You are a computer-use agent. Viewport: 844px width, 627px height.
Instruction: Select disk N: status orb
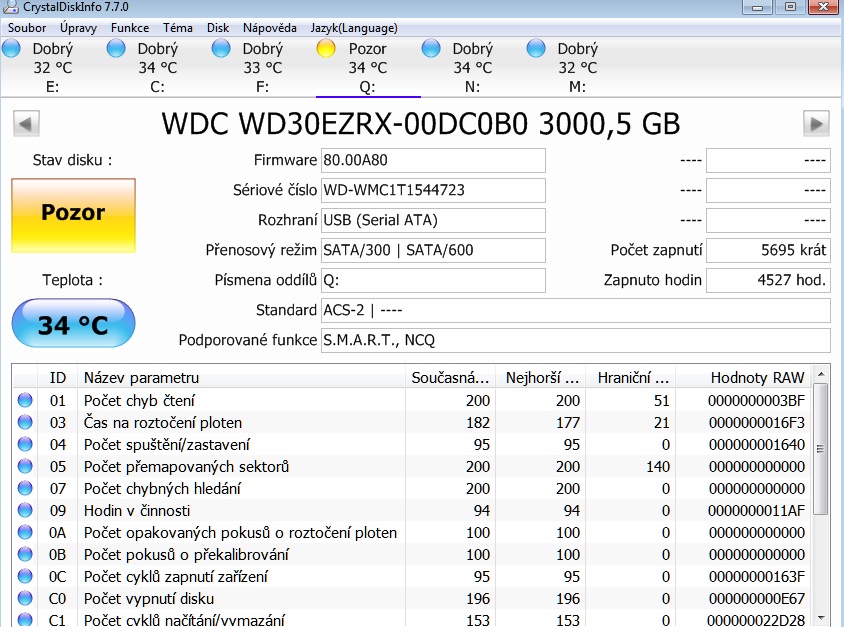click(x=431, y=48)
